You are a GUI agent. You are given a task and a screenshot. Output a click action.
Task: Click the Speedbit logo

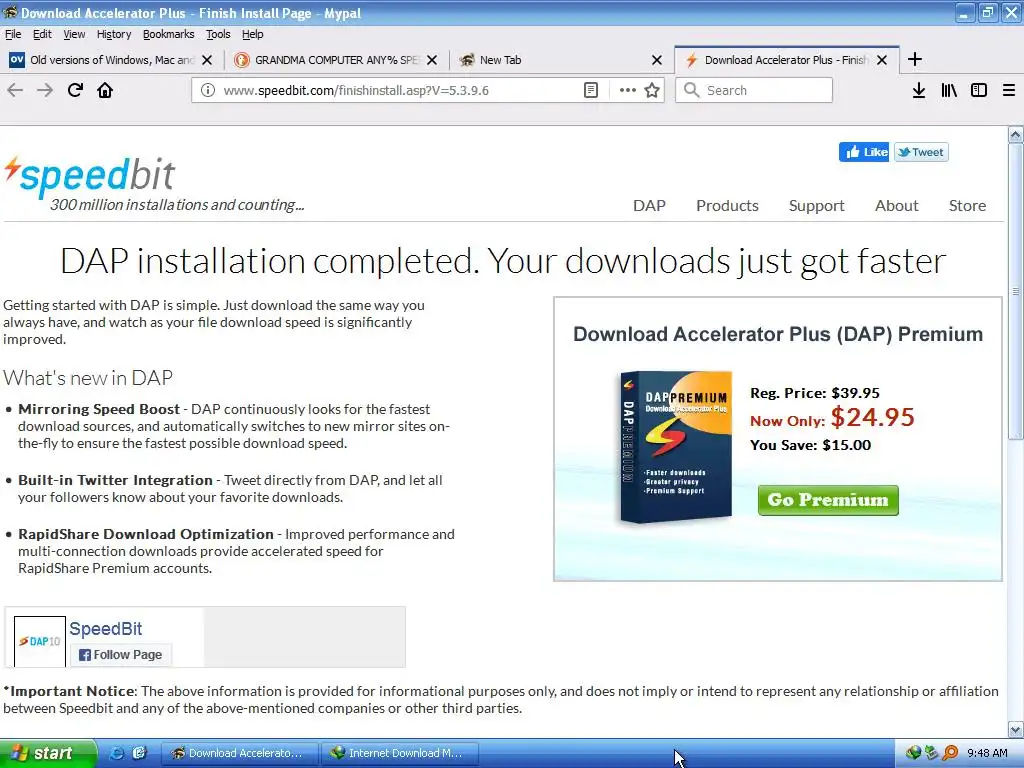pyautogui.click(x=90, y=175)
